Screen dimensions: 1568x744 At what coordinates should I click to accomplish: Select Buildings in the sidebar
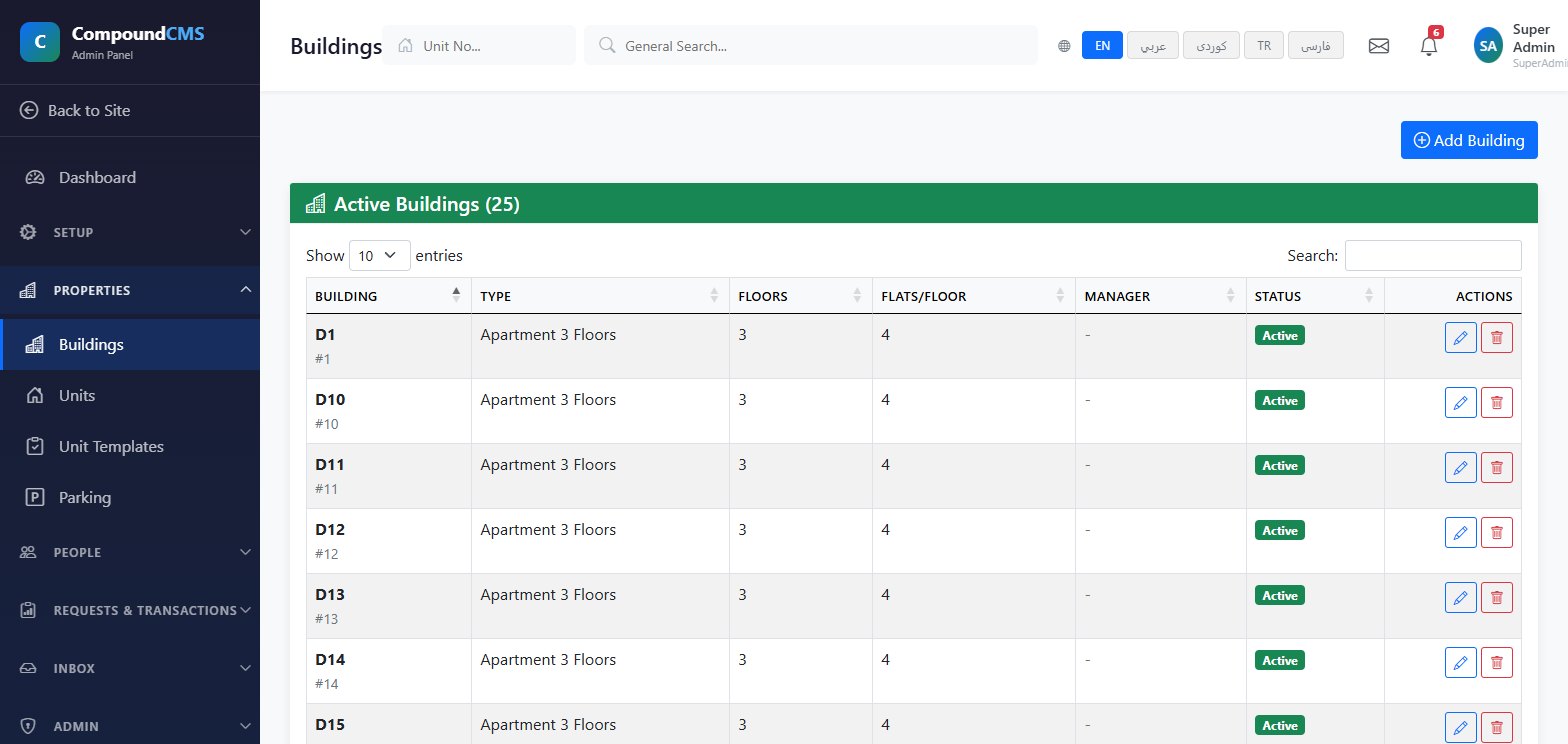(130, 345)
